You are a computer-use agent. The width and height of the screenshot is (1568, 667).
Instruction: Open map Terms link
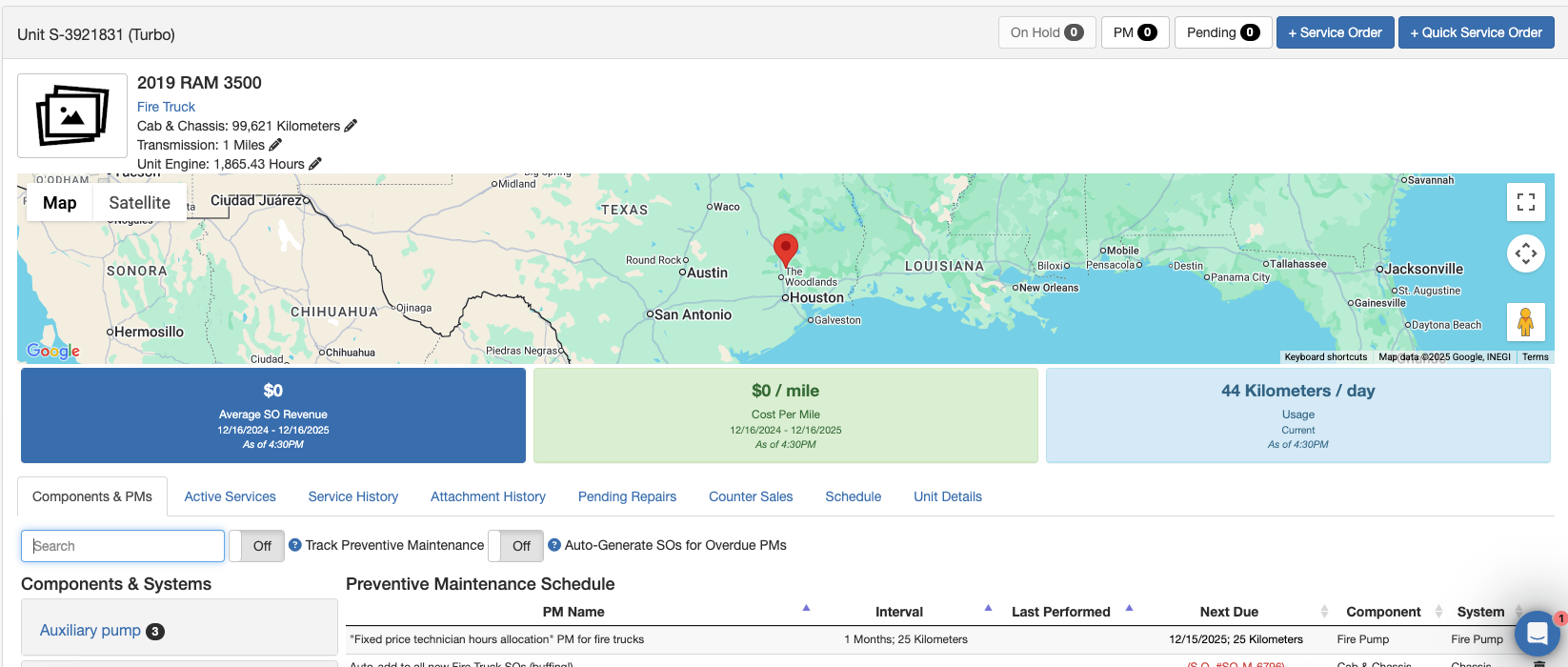pyautogui.click(x=1535, y=357)
